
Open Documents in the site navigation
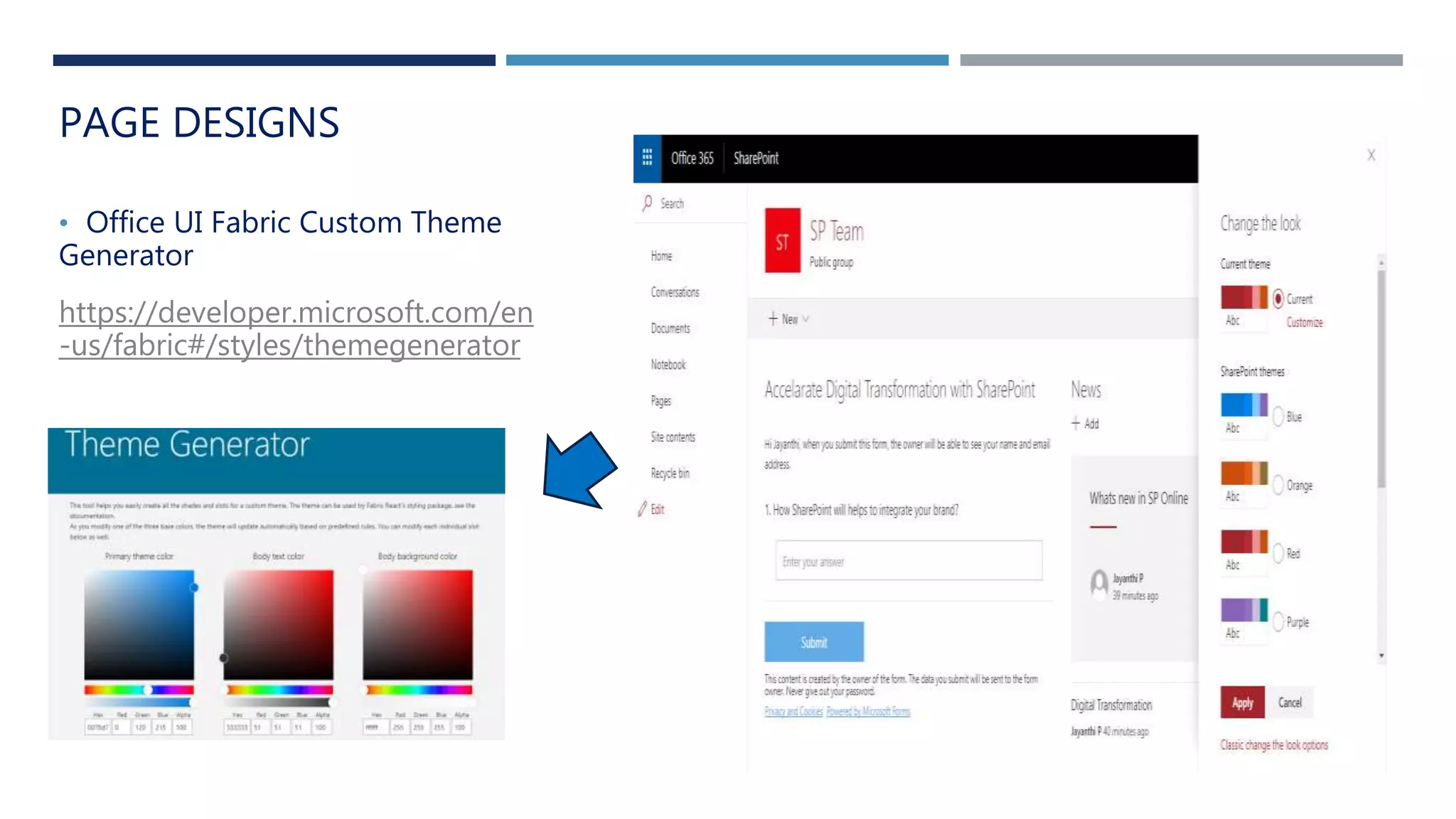coord(670,328)
